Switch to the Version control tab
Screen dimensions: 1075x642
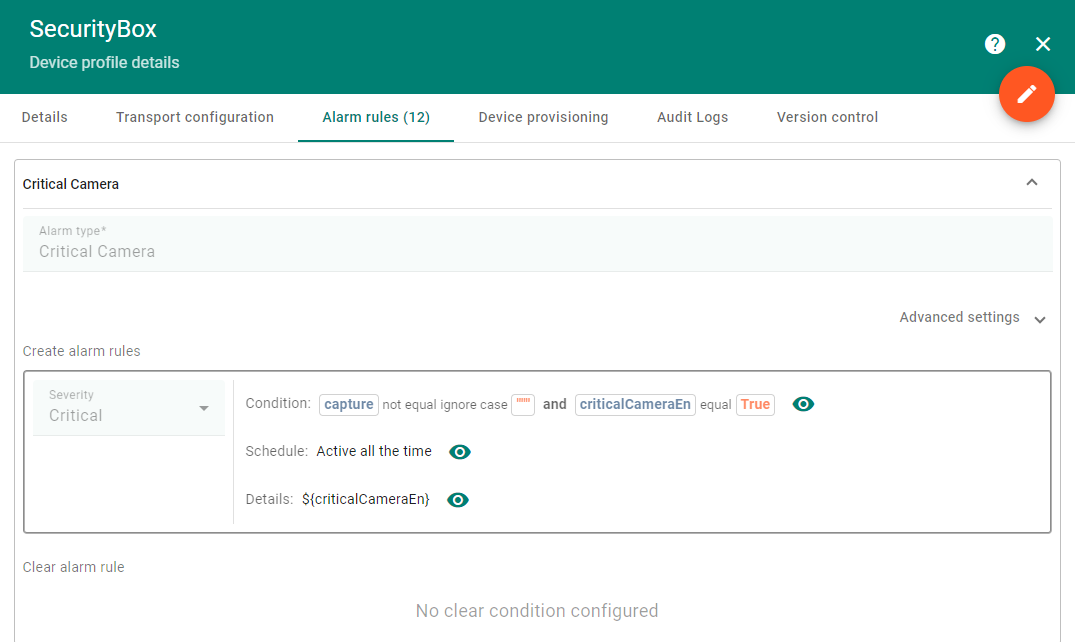click(827, 117)
